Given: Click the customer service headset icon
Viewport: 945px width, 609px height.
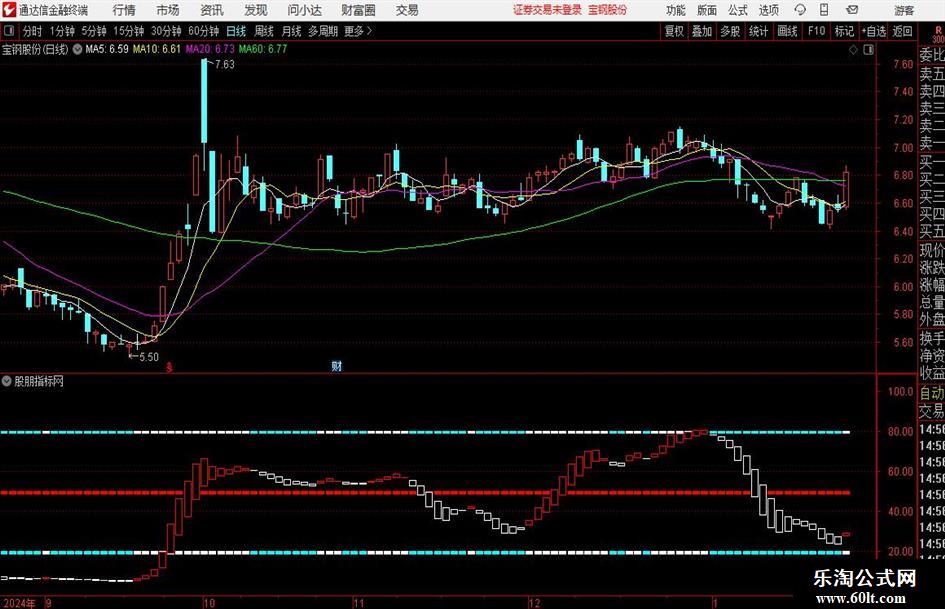Looking at the screenshot, I should (800, 10).
